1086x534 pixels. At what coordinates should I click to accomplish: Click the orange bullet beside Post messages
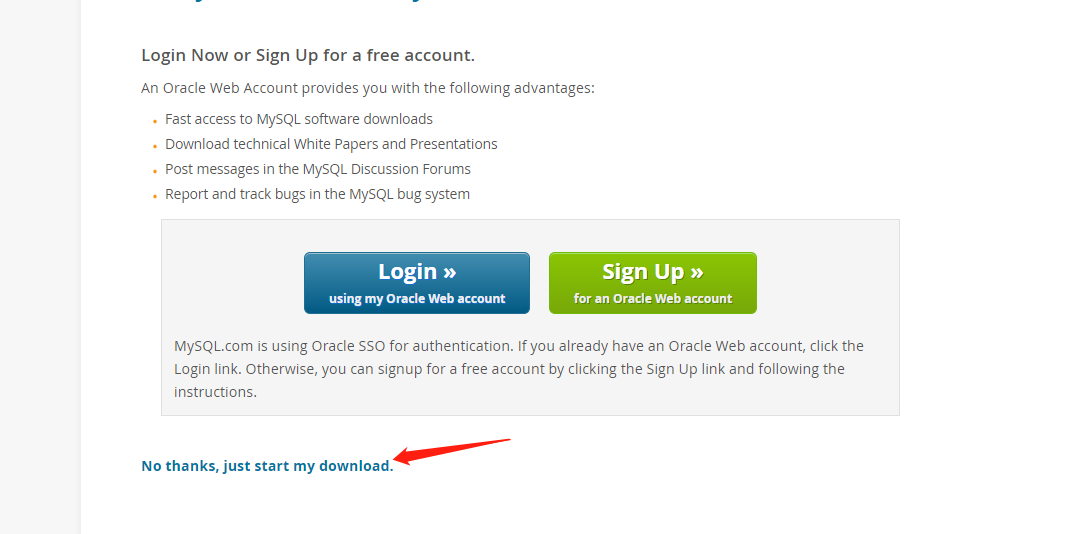click(155, 172)
